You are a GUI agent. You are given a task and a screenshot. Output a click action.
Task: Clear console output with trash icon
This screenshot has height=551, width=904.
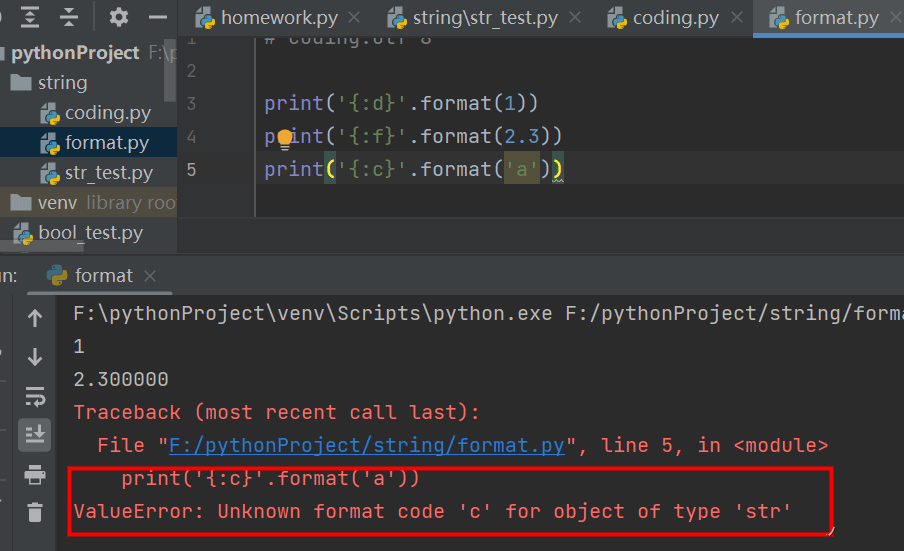tap(35, 512)
